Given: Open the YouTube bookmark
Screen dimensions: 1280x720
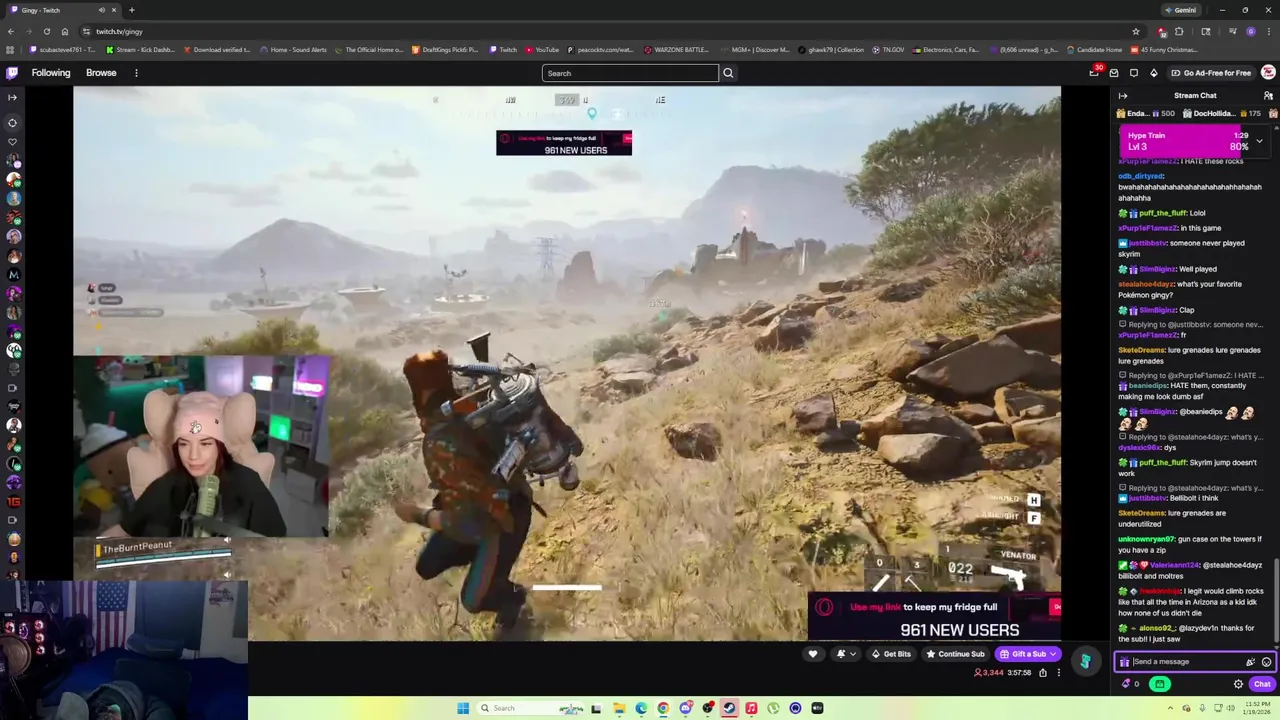Looking at the screenshot, I should click(542, 50).
